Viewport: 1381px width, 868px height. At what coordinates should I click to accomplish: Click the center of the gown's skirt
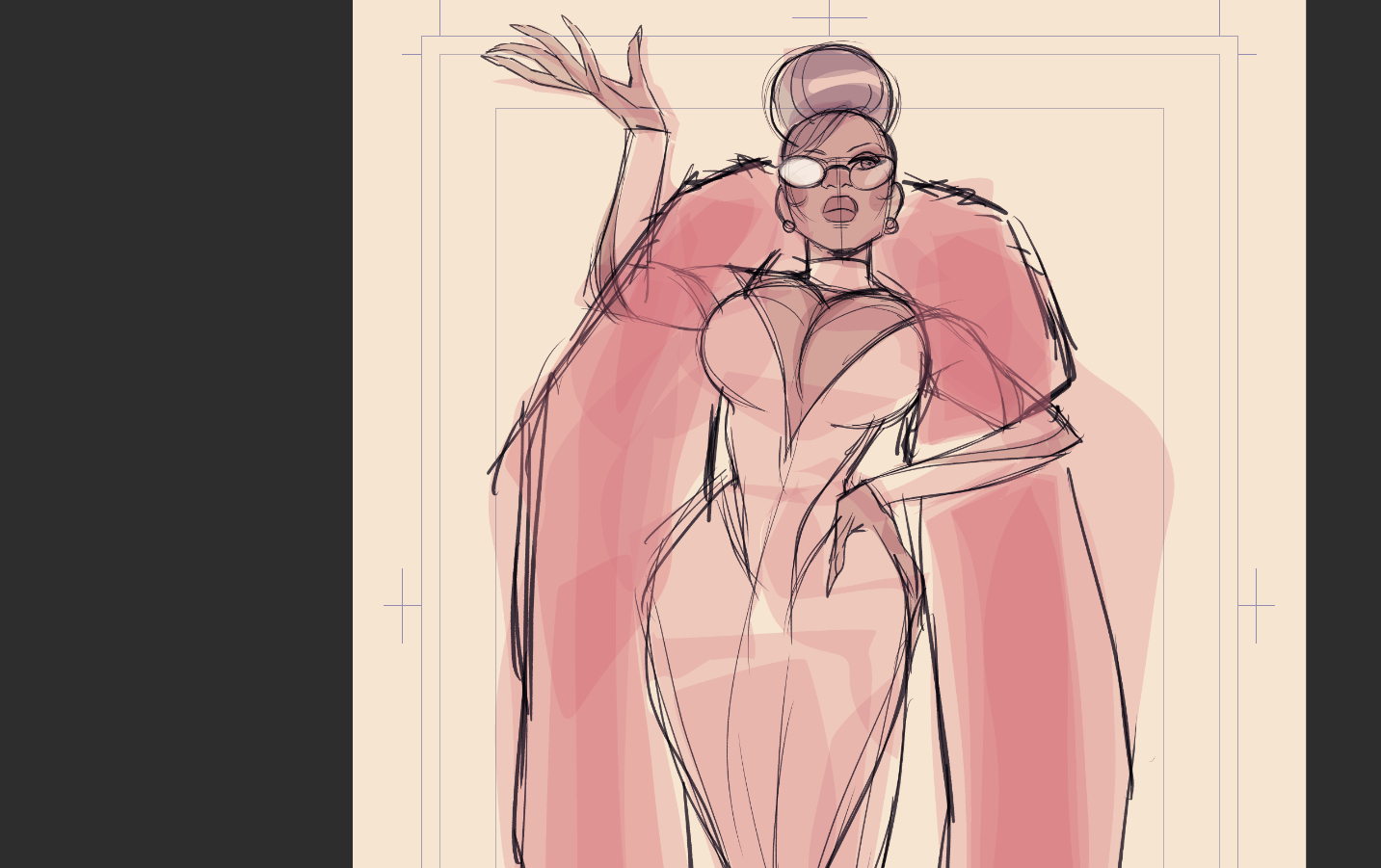tap(781, 694)
